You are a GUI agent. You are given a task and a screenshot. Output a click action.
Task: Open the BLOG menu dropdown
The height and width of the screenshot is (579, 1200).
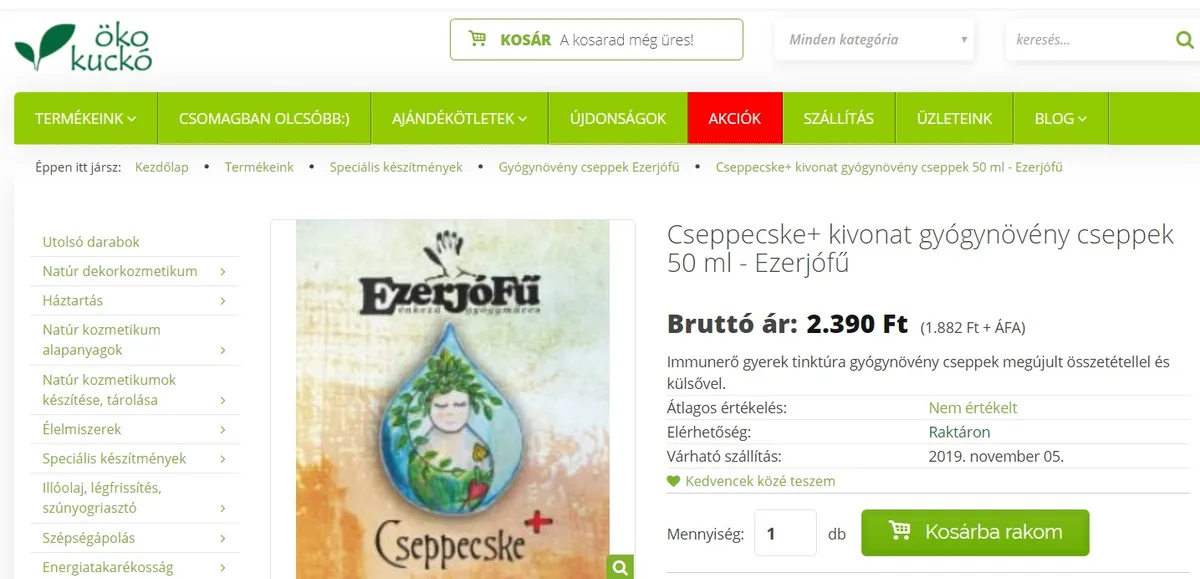coord(1060,118)
